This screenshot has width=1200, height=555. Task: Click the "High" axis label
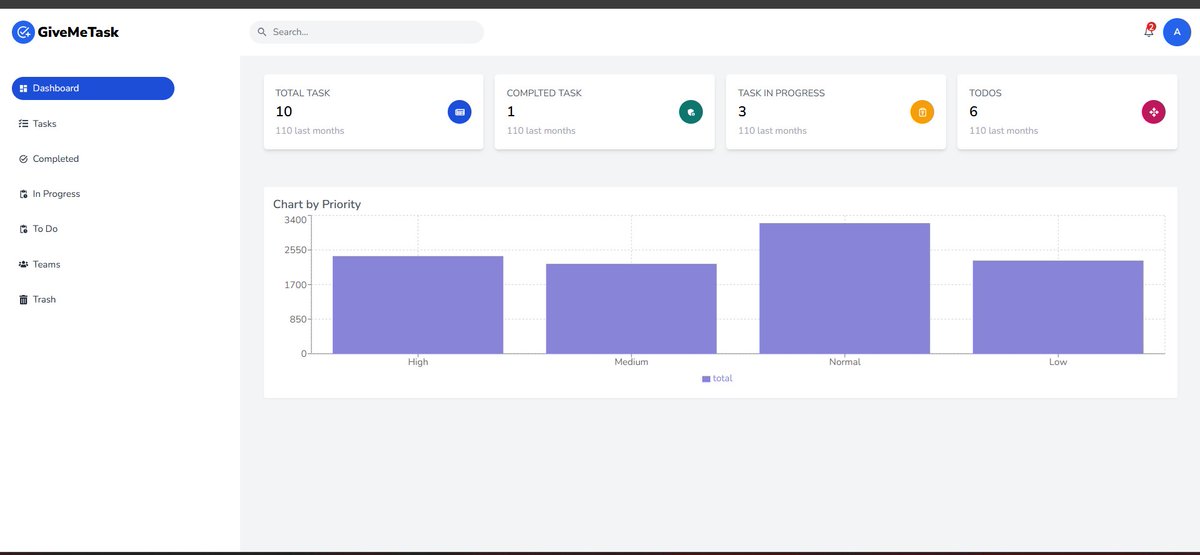click(418, 362)
